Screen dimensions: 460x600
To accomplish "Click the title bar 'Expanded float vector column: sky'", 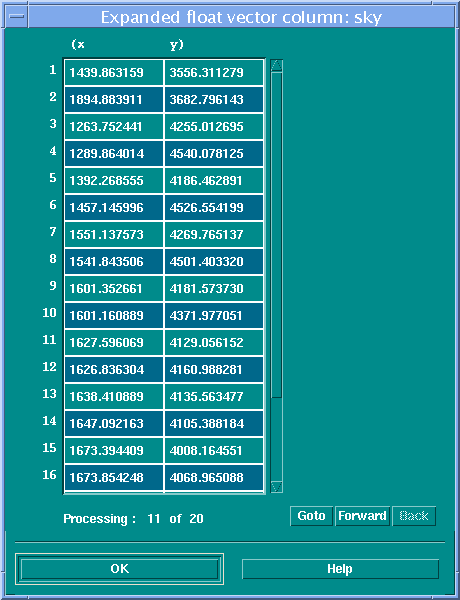I will click(x=241, y=18).
